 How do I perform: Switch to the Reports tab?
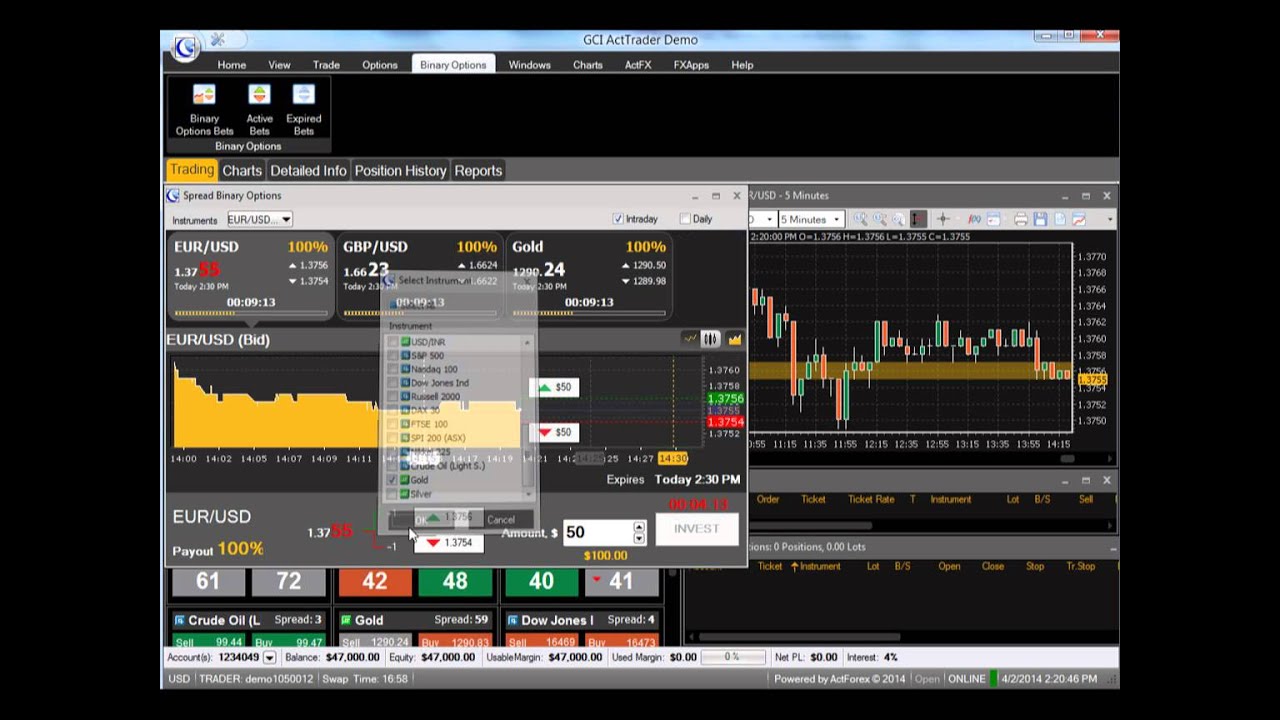(478, 171)
